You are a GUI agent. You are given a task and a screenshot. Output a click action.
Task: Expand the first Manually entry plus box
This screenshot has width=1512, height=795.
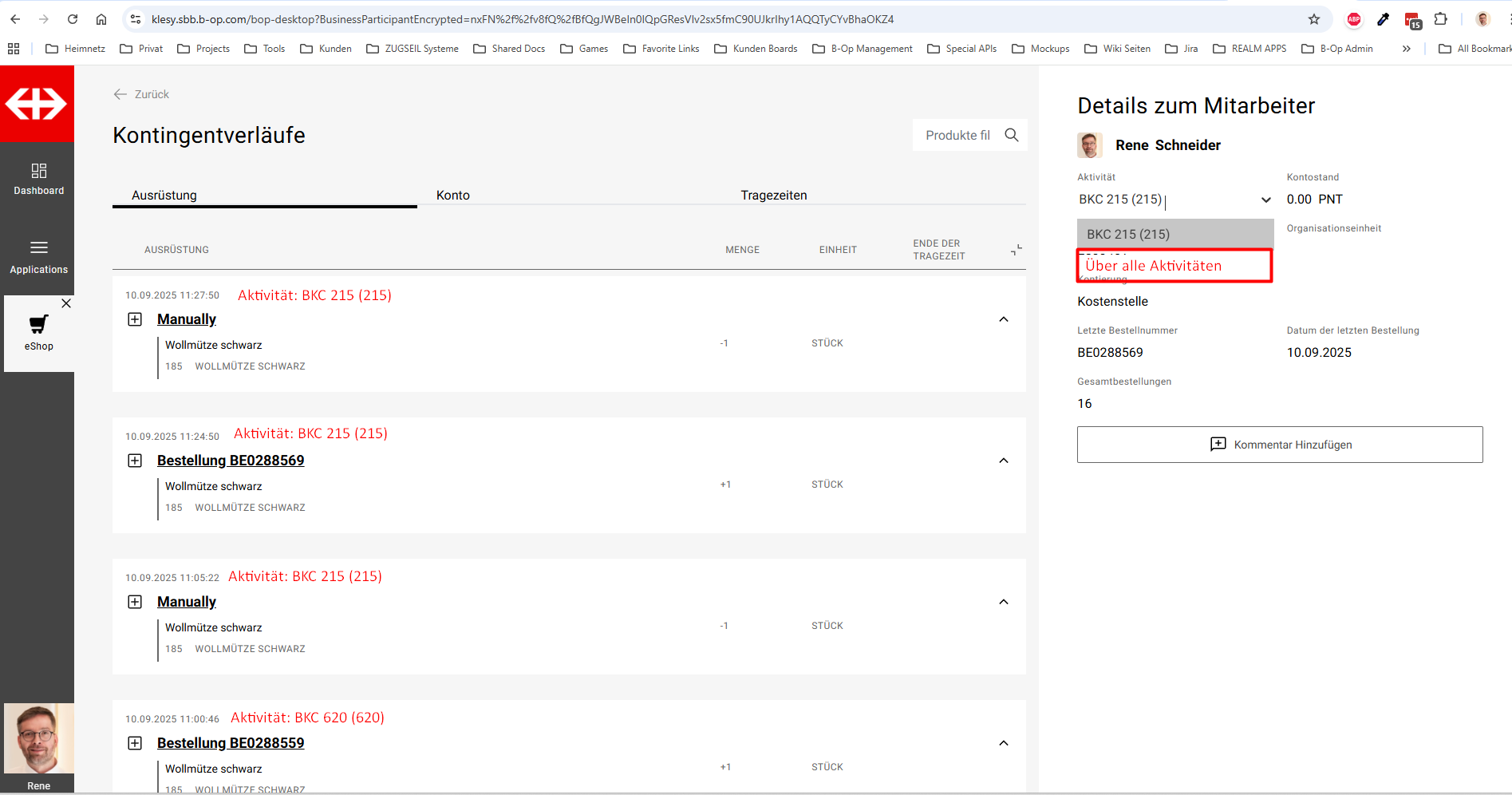click(135, 319)
